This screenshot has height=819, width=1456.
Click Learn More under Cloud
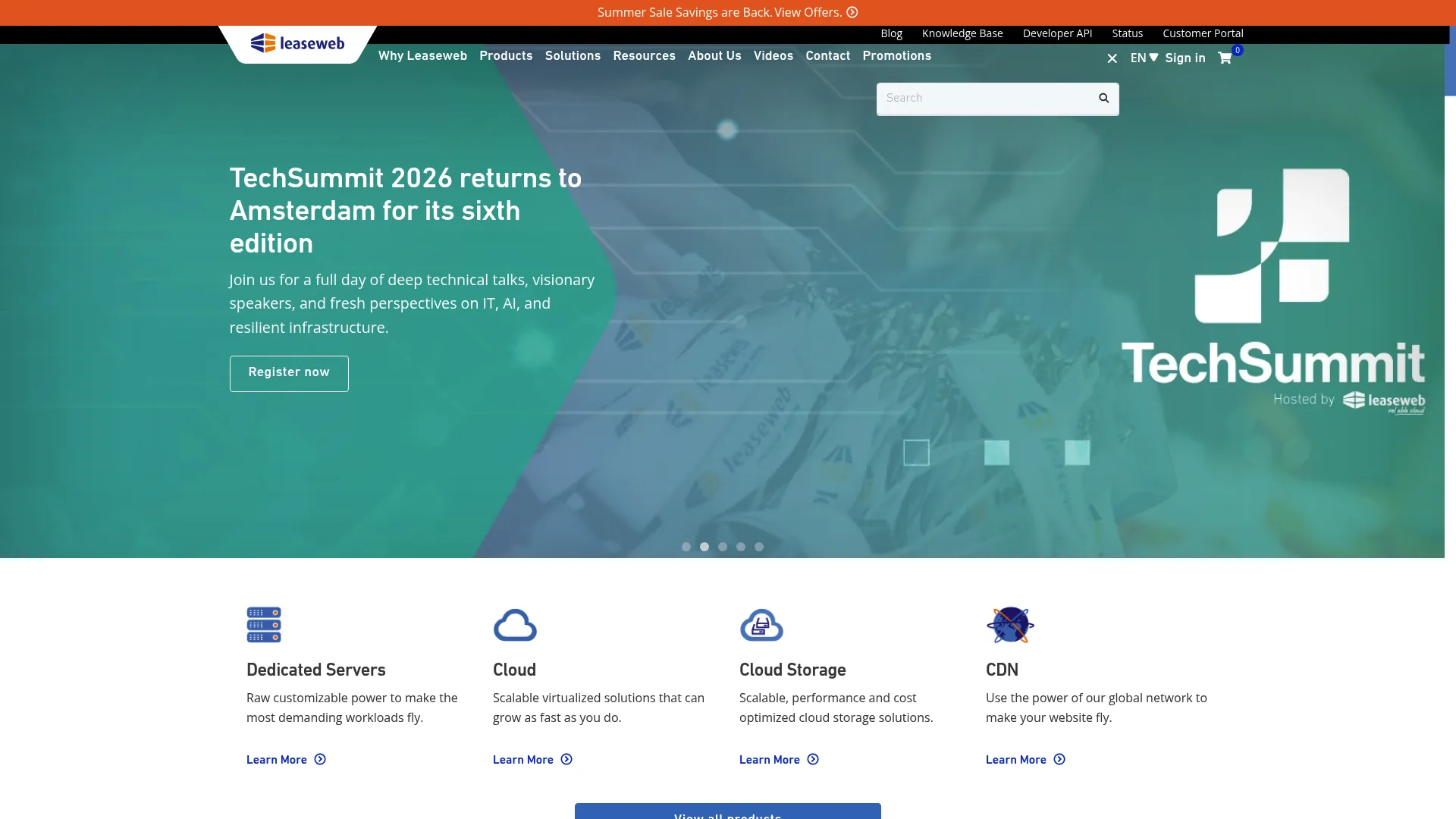click(x=523, y=759)
